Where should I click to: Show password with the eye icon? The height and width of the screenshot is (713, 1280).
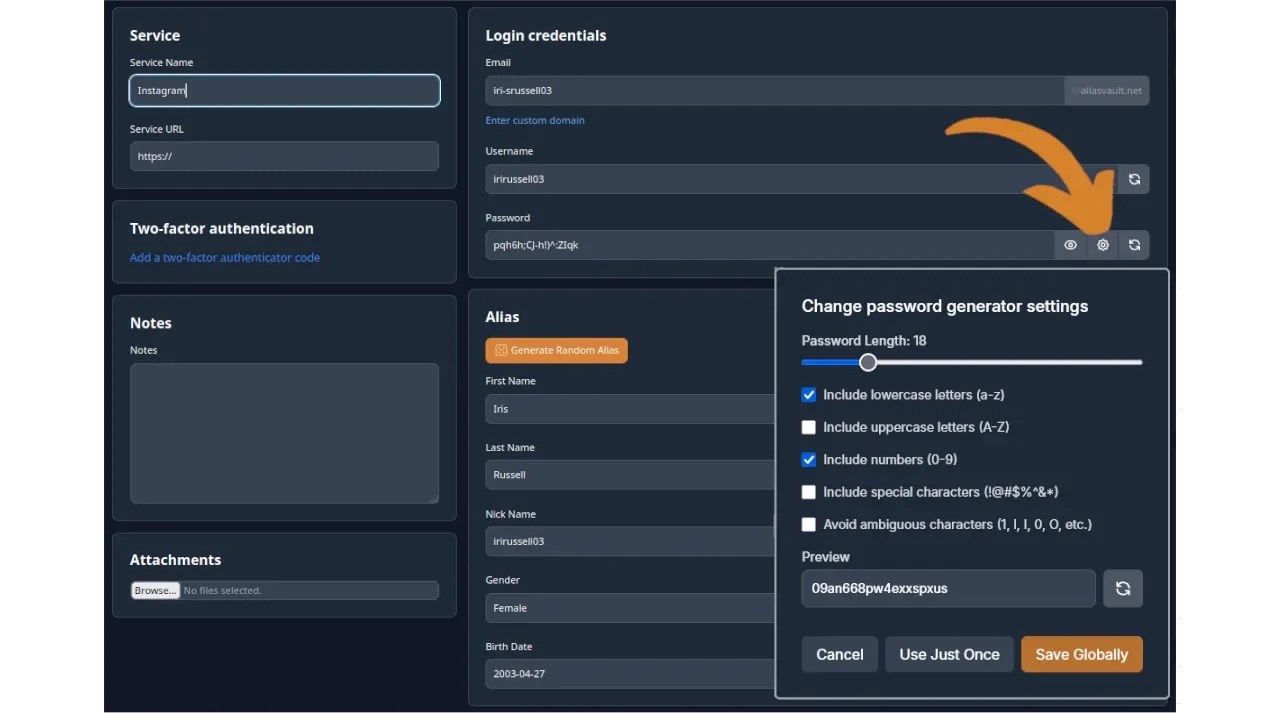click(x=1070, y=245)
